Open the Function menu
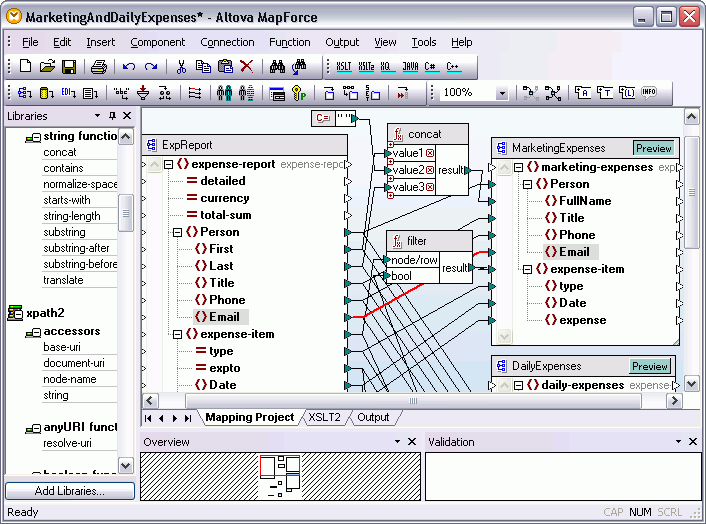 [x=290, y=42]
